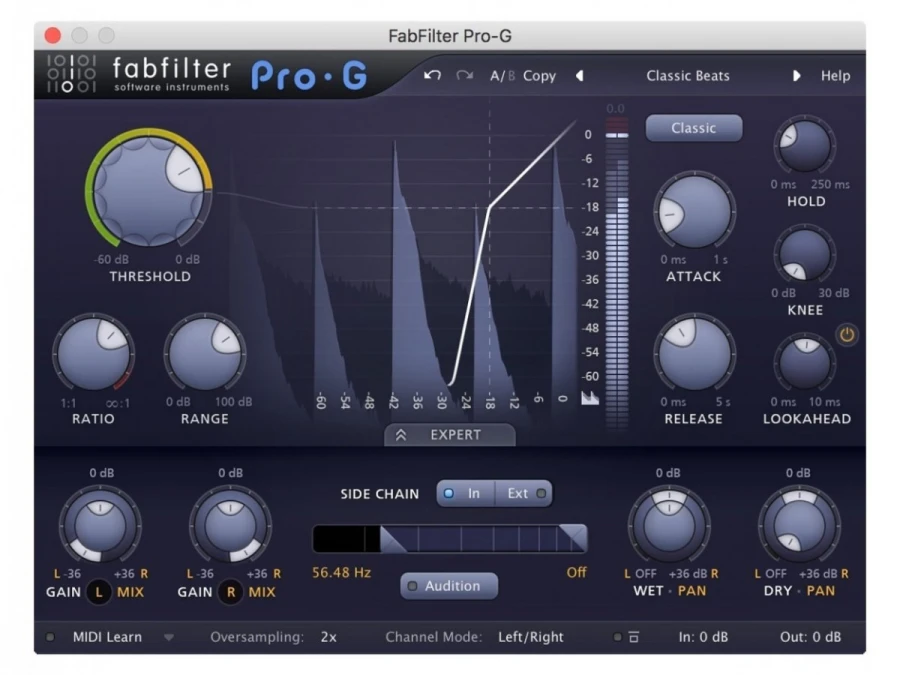Open the Classic style selector
This screenshot has width=900, height=675.
point(693,127)
